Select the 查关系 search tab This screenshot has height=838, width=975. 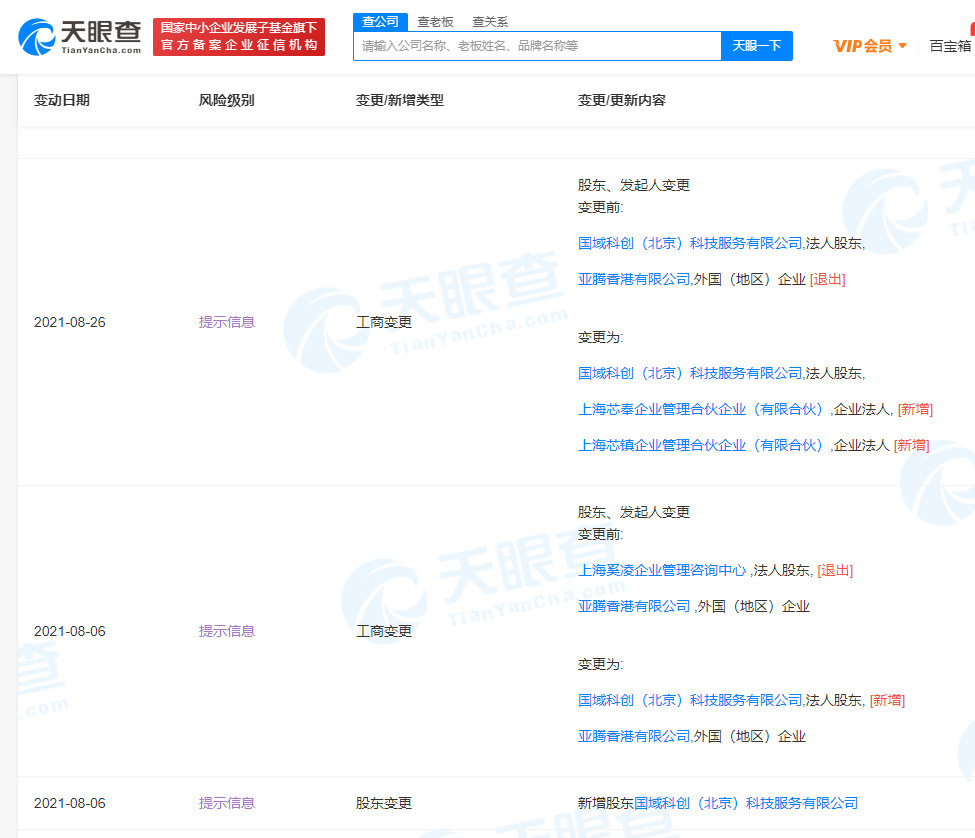pos(490,22)
